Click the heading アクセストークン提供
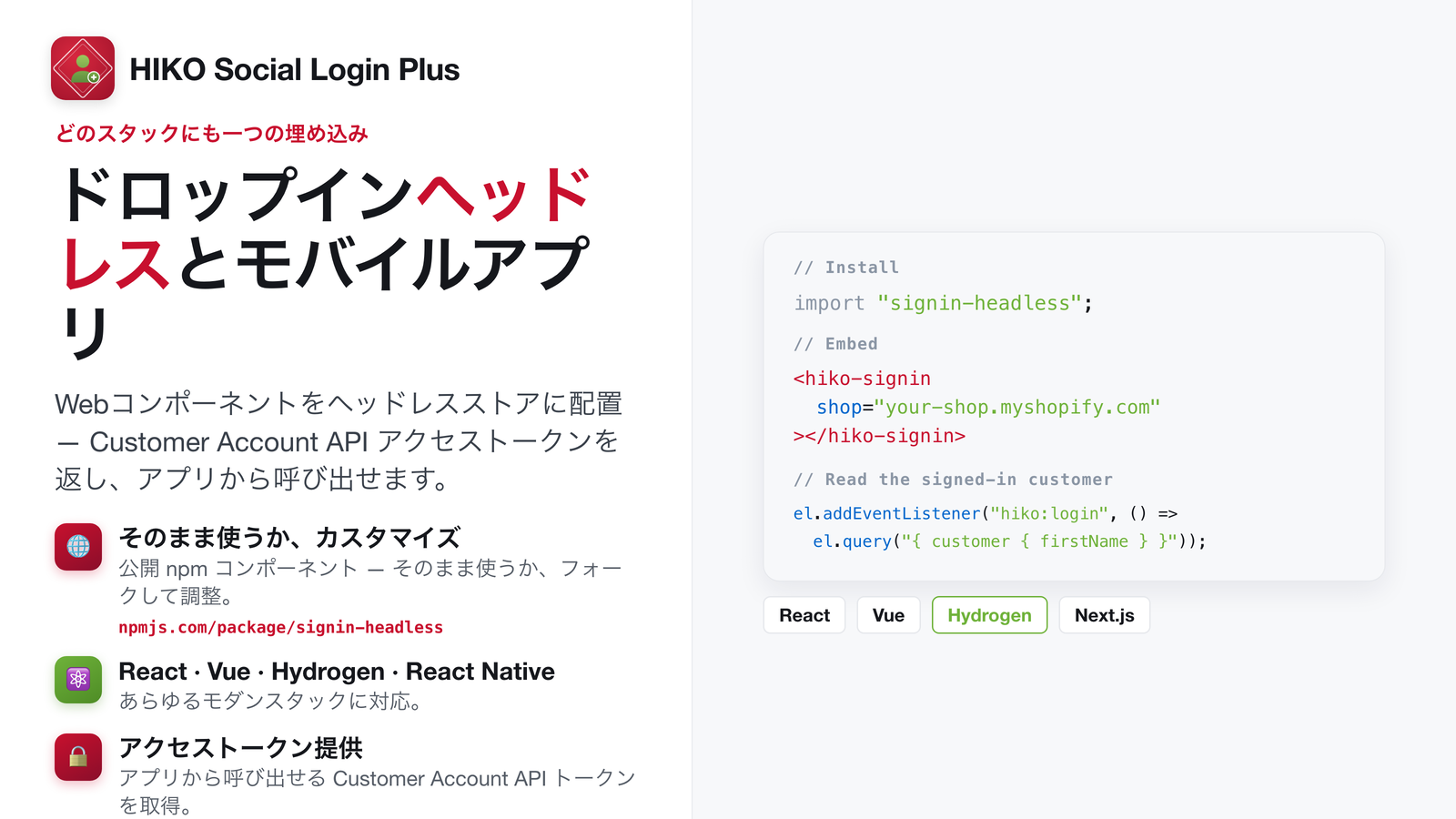The width and height of the screenshot is (1456, 819). (x=240, y=748)
